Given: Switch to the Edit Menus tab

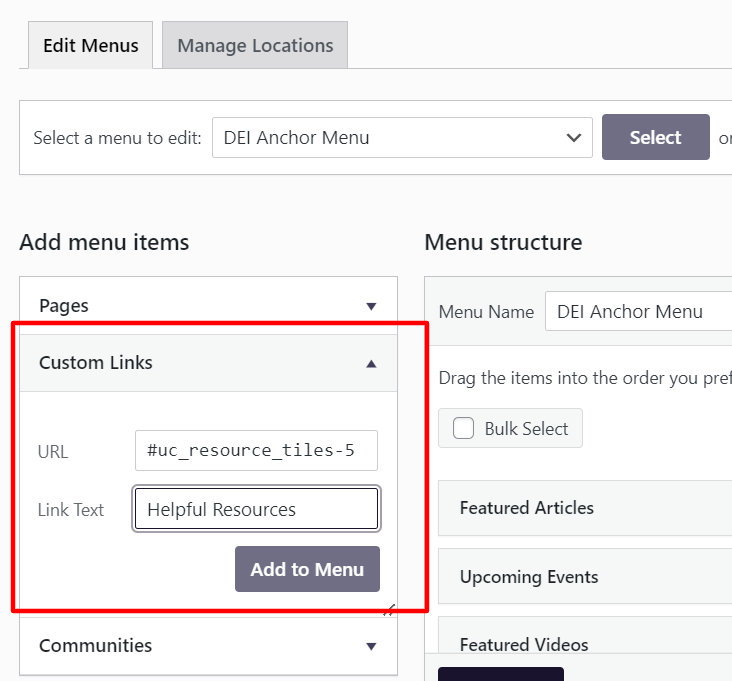Looking at the screenshot, I should pos(90,46).
